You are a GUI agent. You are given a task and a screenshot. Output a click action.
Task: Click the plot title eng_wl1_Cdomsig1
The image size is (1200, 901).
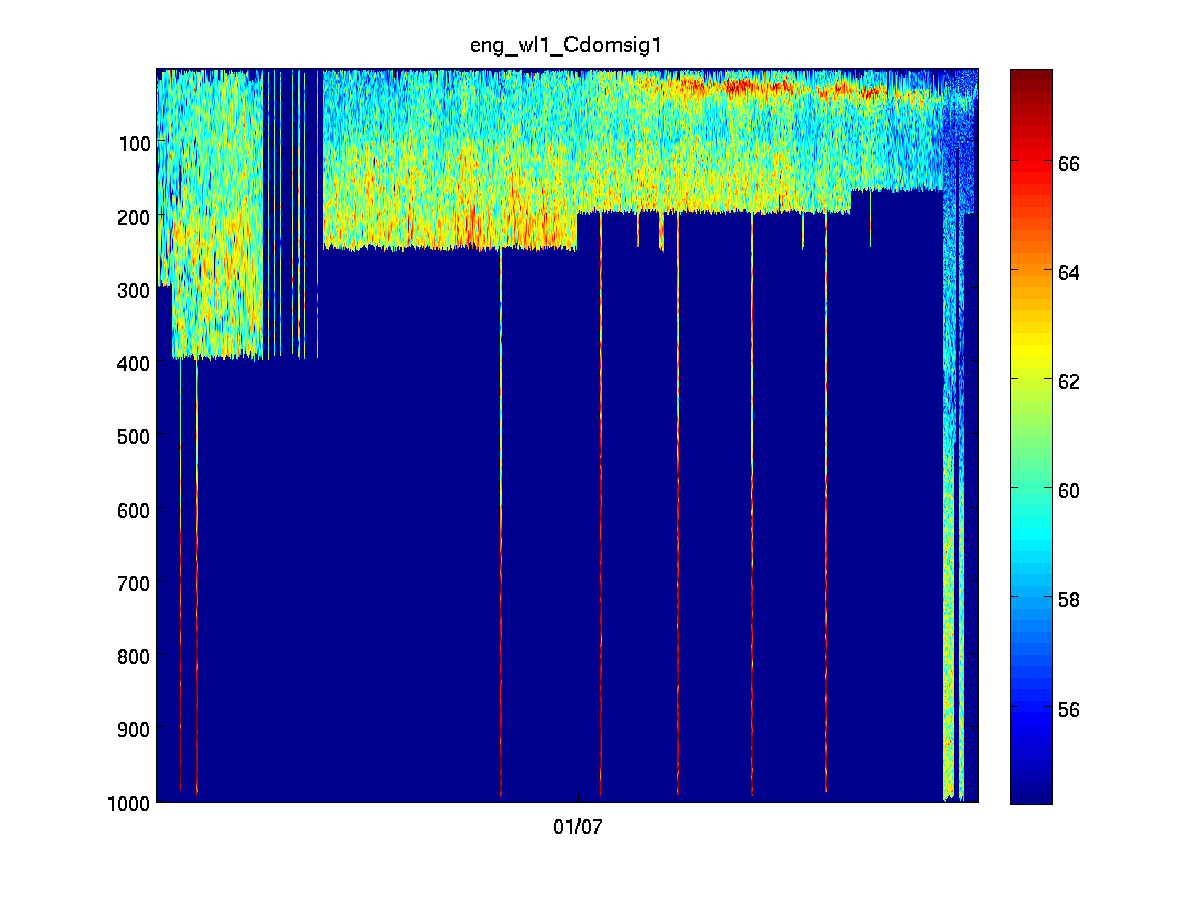[x=567, y=47]
